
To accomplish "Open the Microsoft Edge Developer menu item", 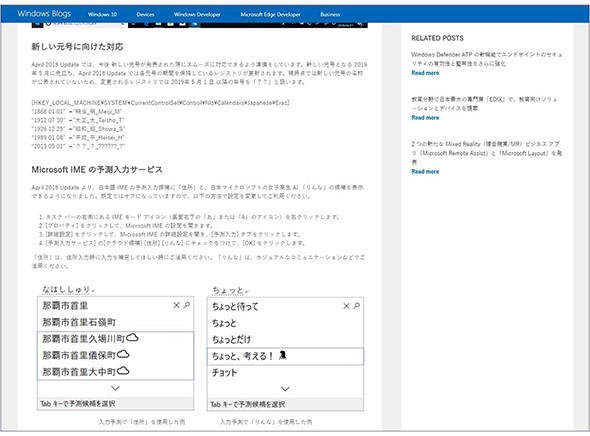I will 270,15.
